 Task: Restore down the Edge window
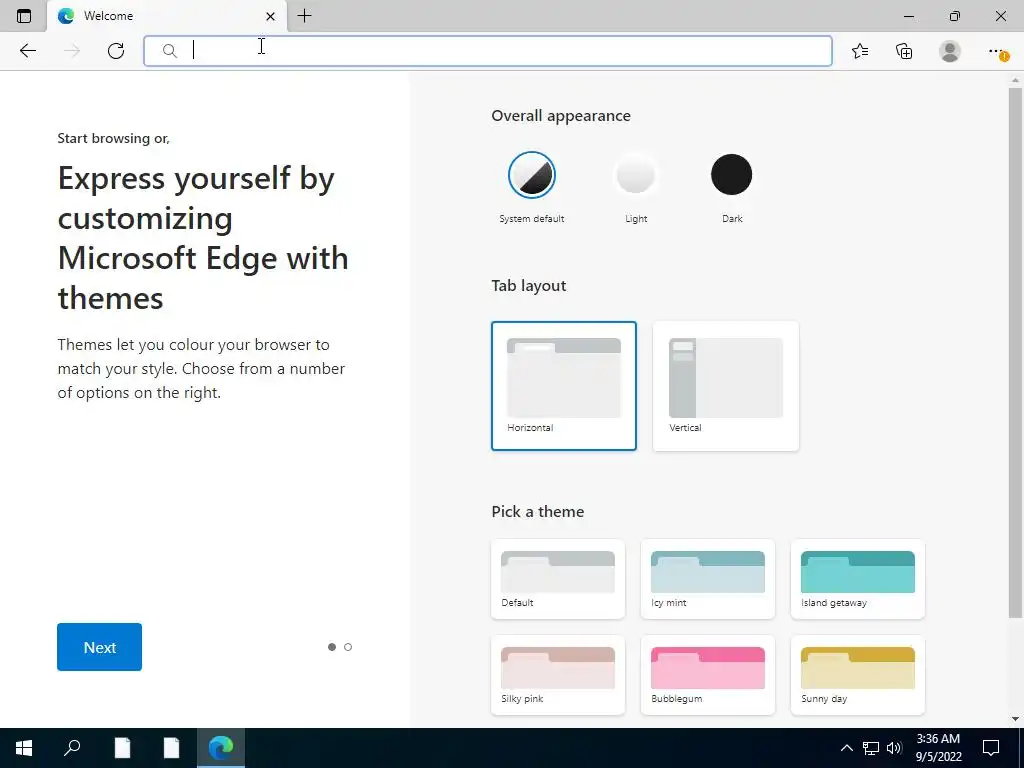[955, 16]
